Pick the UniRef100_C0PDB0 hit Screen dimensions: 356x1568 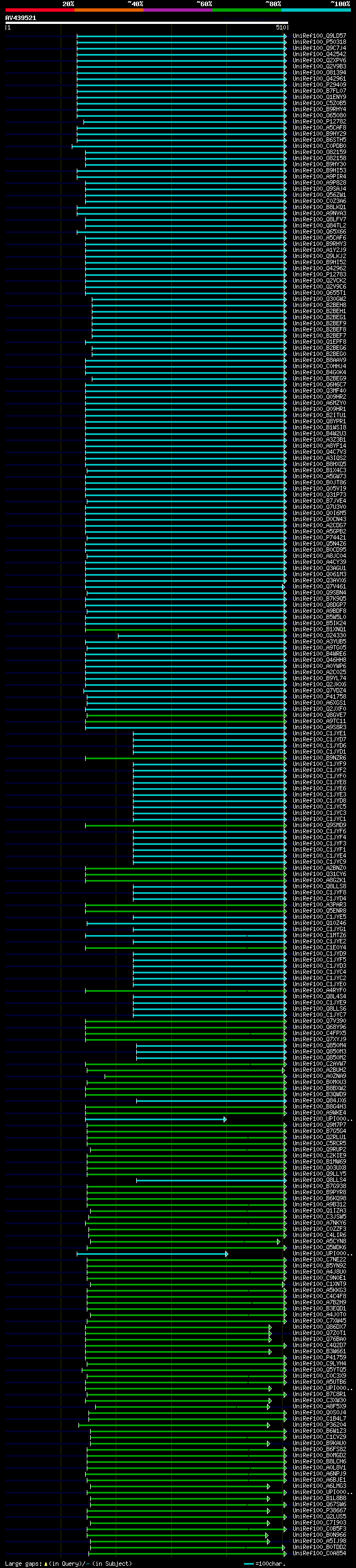[x=319, y=146]
